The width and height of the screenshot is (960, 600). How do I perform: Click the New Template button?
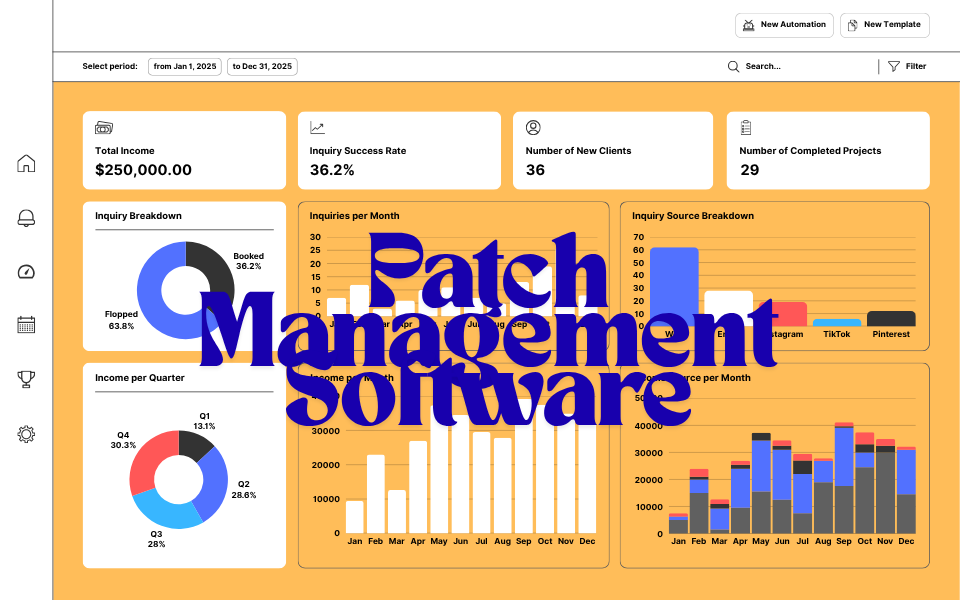click(x=885, y=25)
